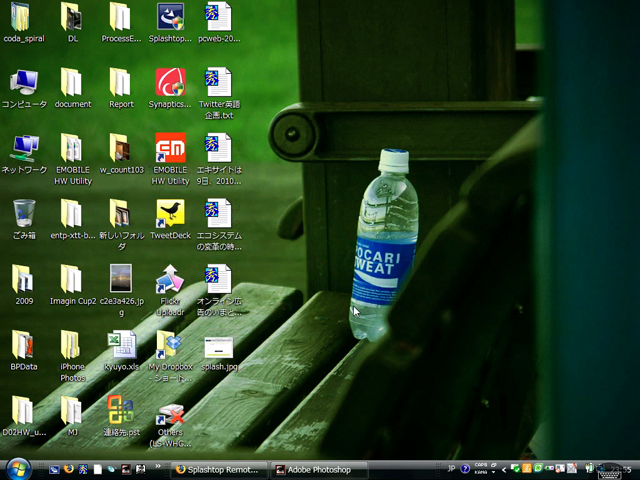Launch the blue text editor in Quick Launch

83,469
